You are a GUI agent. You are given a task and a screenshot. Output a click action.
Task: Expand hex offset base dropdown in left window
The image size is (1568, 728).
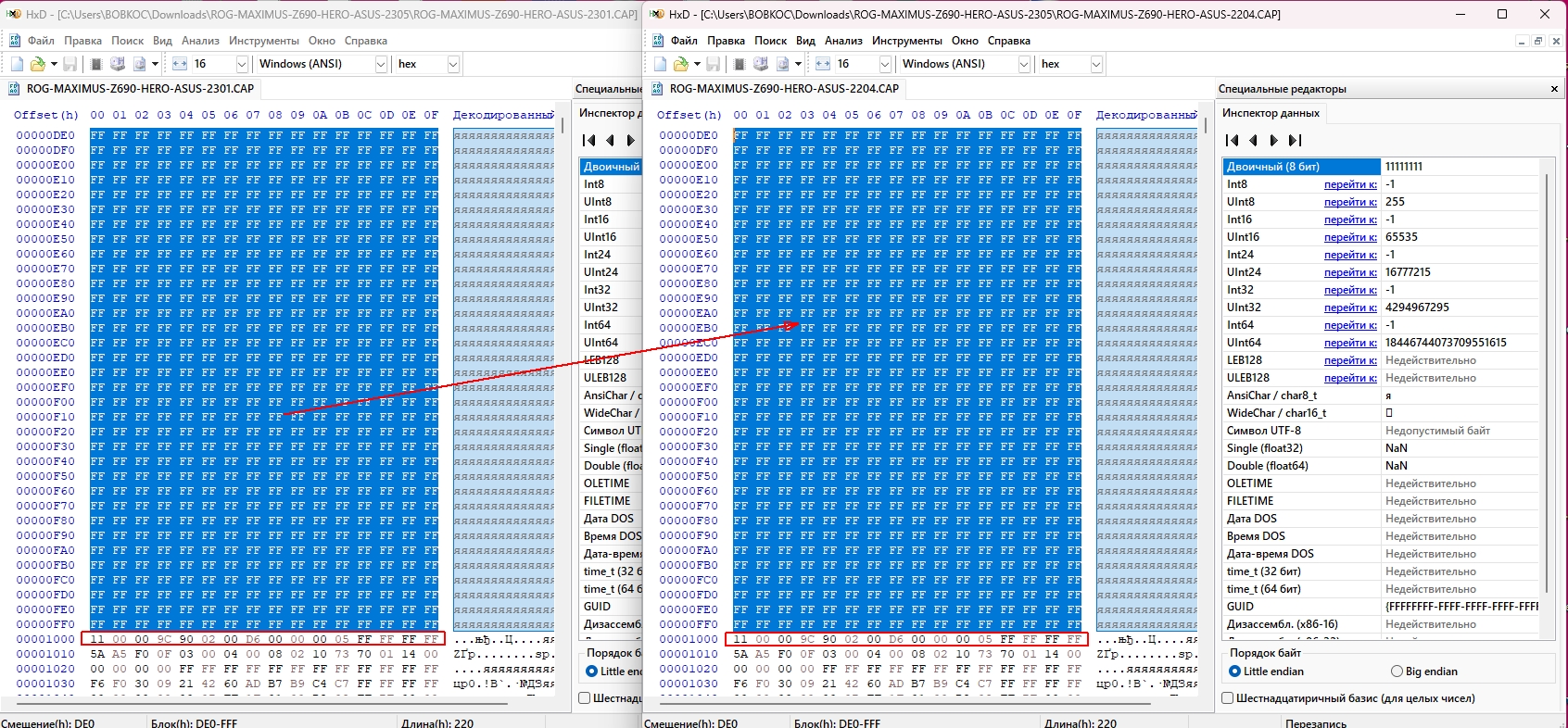pyautogui.click(x=453, y=64)
